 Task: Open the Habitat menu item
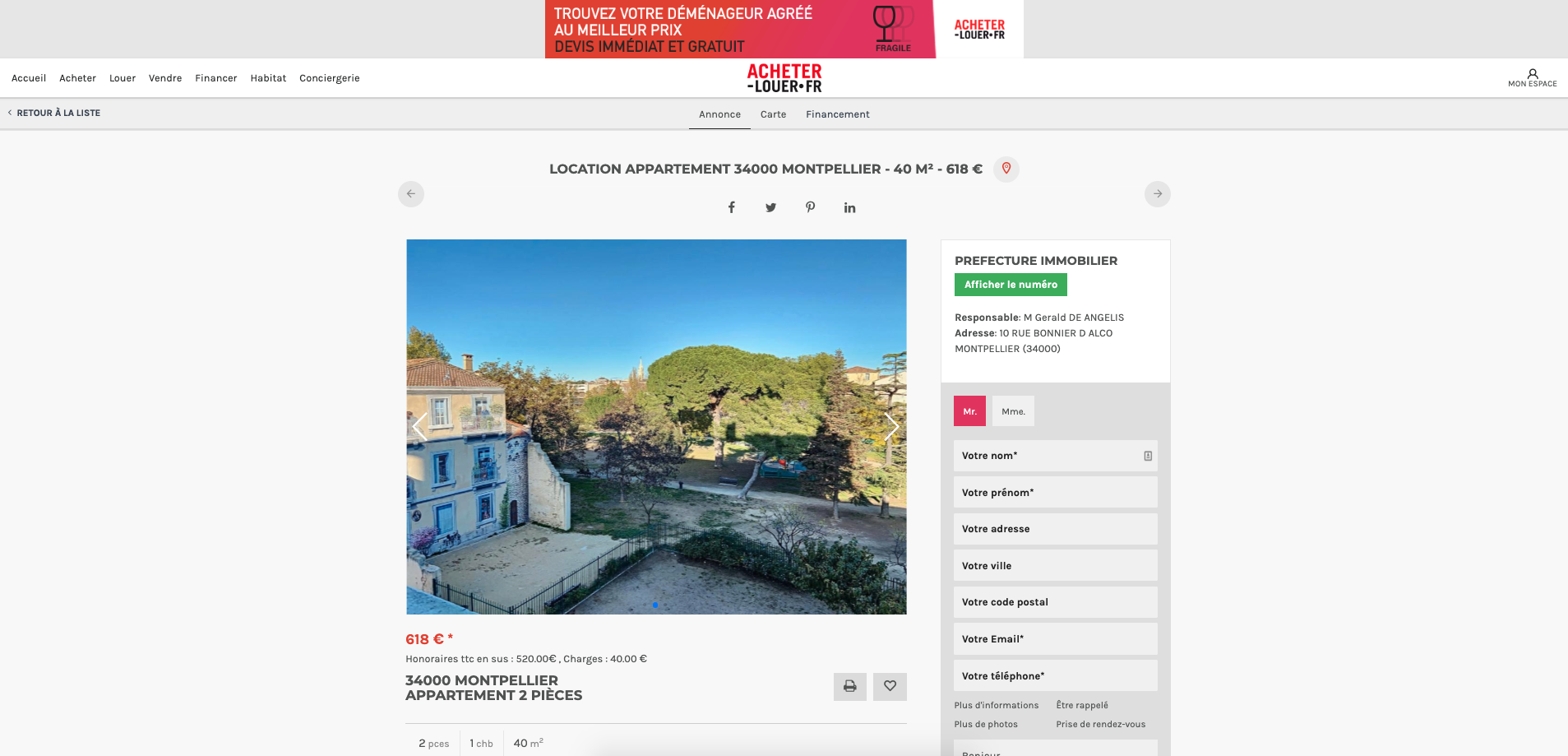pyautogui.click(x=268, y=78)
